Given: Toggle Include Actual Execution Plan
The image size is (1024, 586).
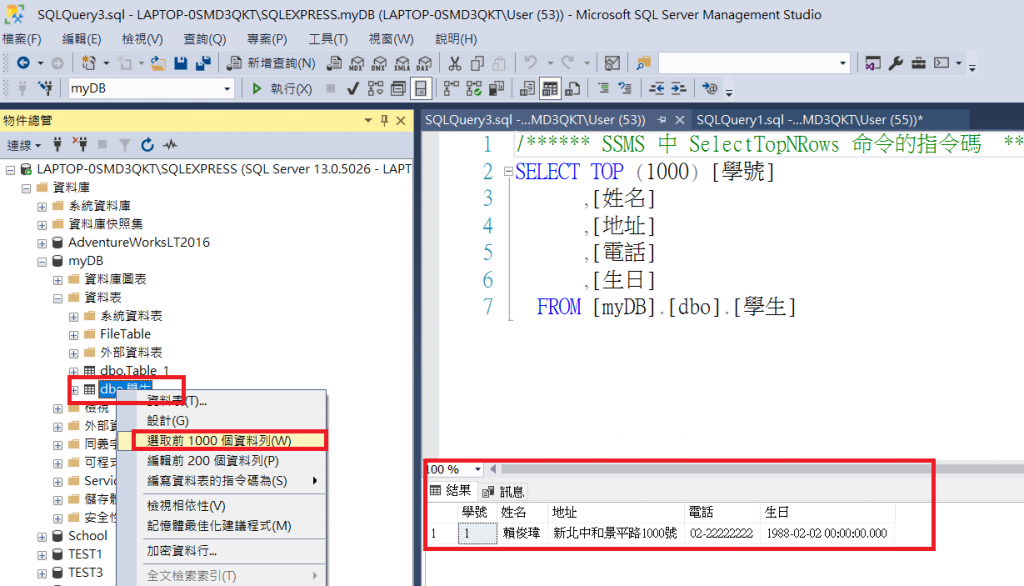Looking at the screenshot, I should click(x=451, y=88).
